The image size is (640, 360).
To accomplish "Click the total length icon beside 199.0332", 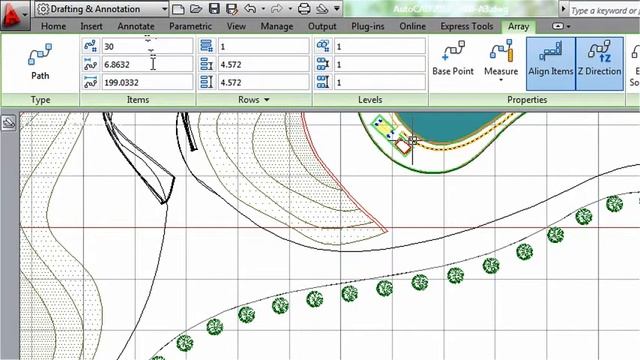I will pyautogui.click(x=90, y=82).
